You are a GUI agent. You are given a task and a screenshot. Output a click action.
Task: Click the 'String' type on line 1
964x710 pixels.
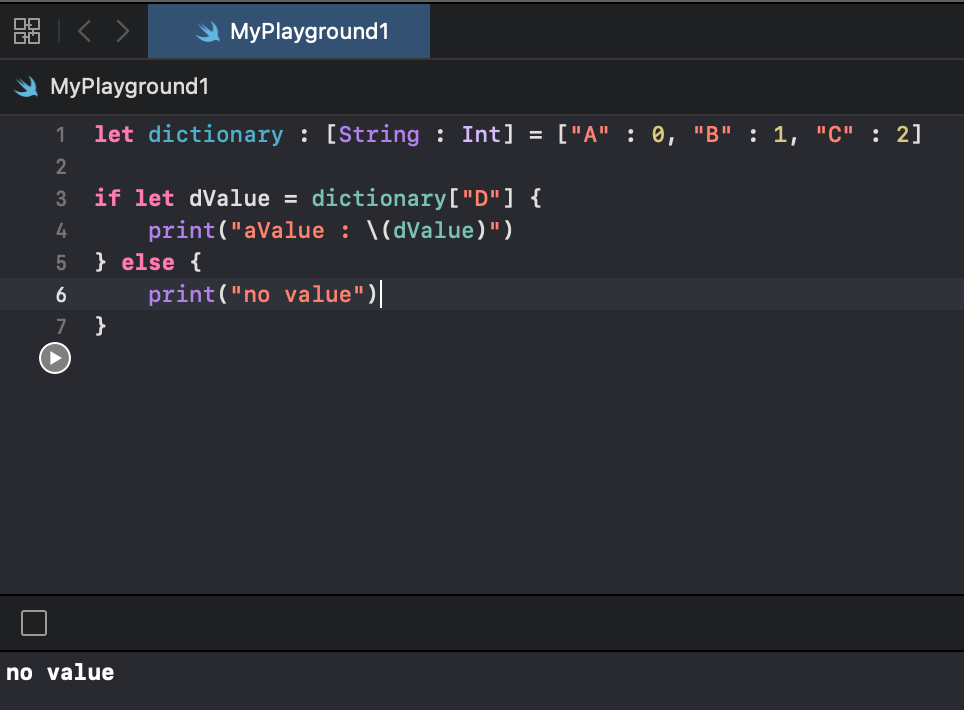(379, 135)
